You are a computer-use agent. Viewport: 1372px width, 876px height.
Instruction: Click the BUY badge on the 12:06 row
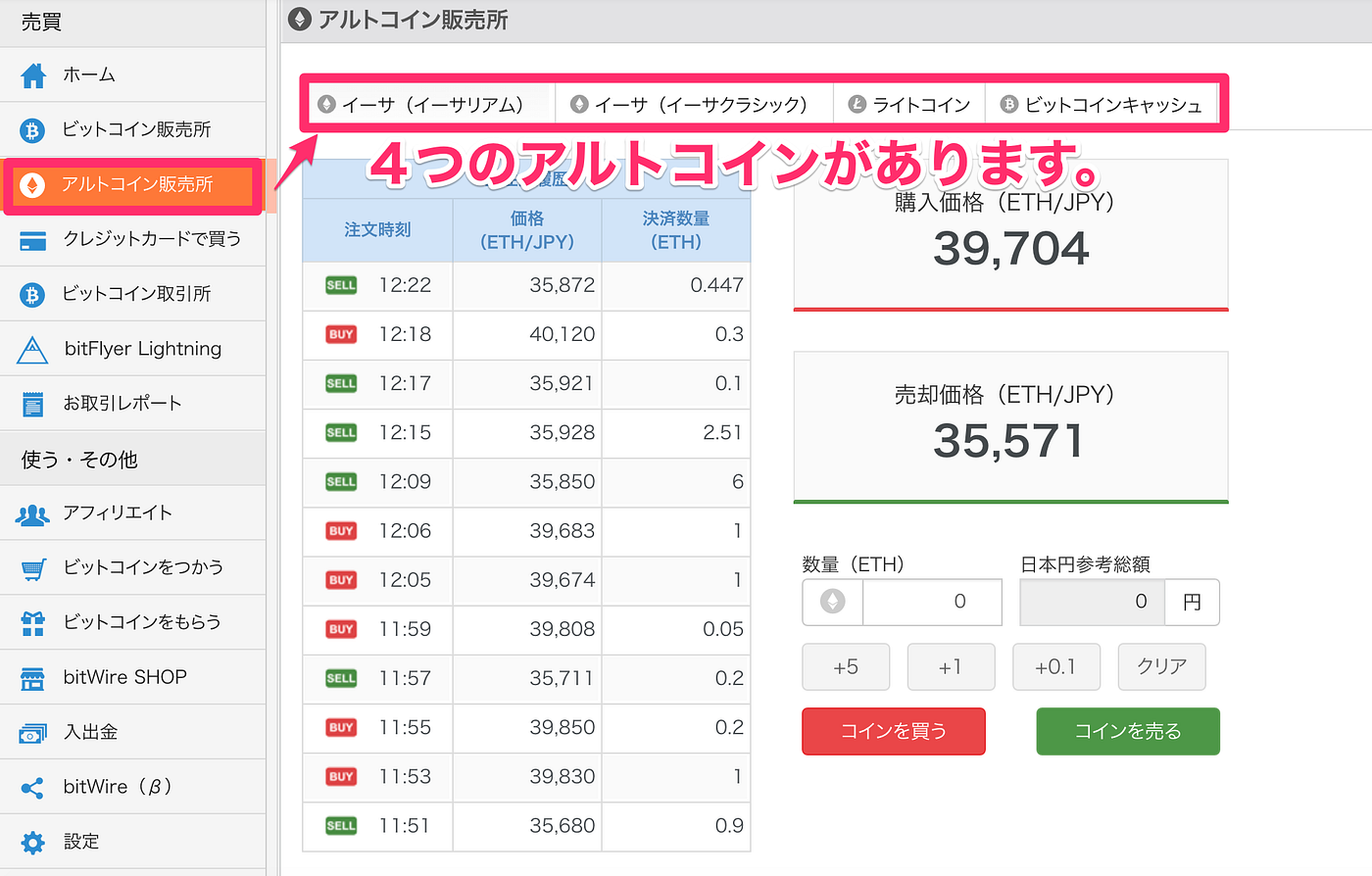(341, 531)
